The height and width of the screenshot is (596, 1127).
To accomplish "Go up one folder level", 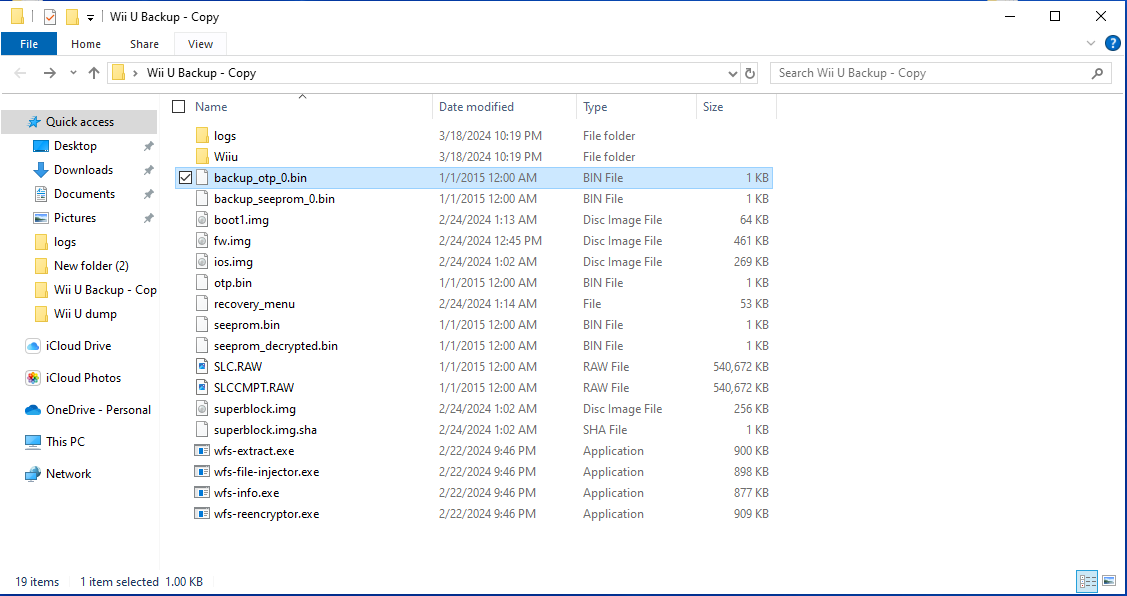I will click(93, 73).
